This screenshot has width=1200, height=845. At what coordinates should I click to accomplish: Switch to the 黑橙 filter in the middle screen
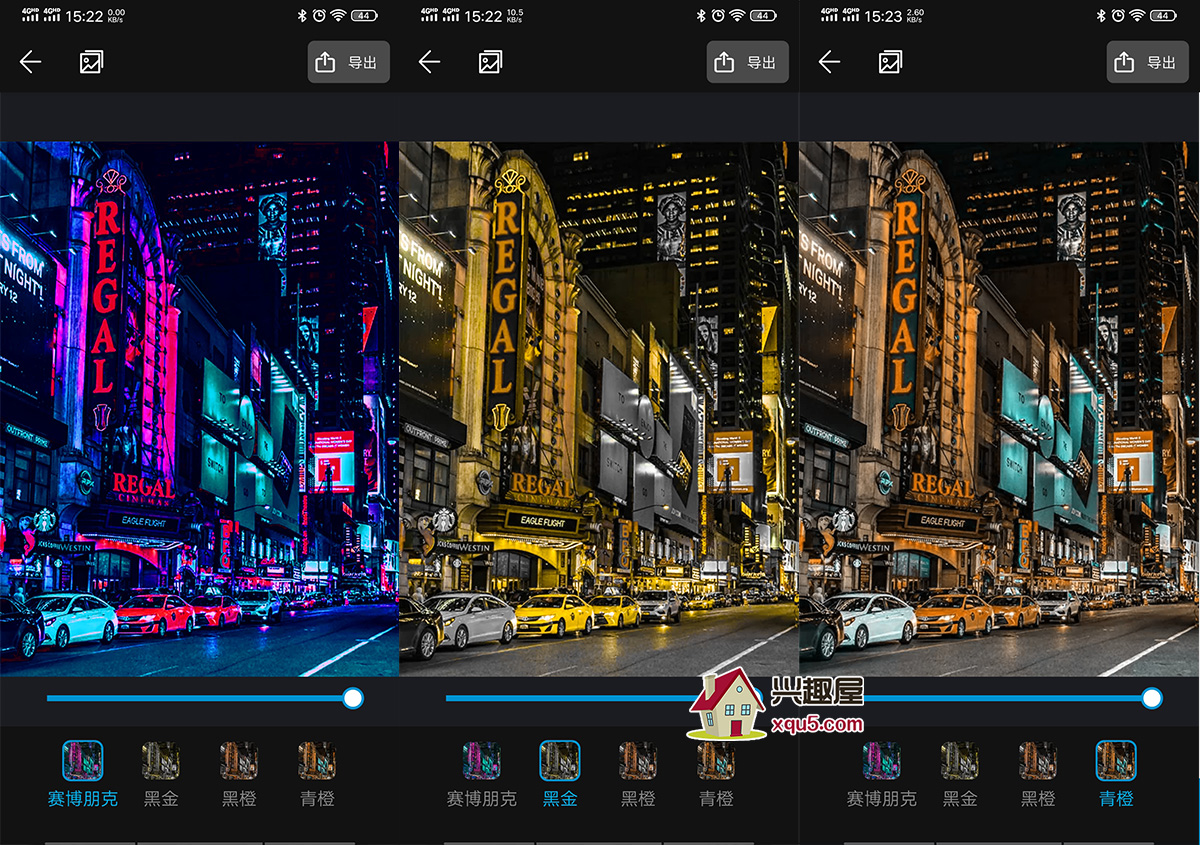click(638, 774)
